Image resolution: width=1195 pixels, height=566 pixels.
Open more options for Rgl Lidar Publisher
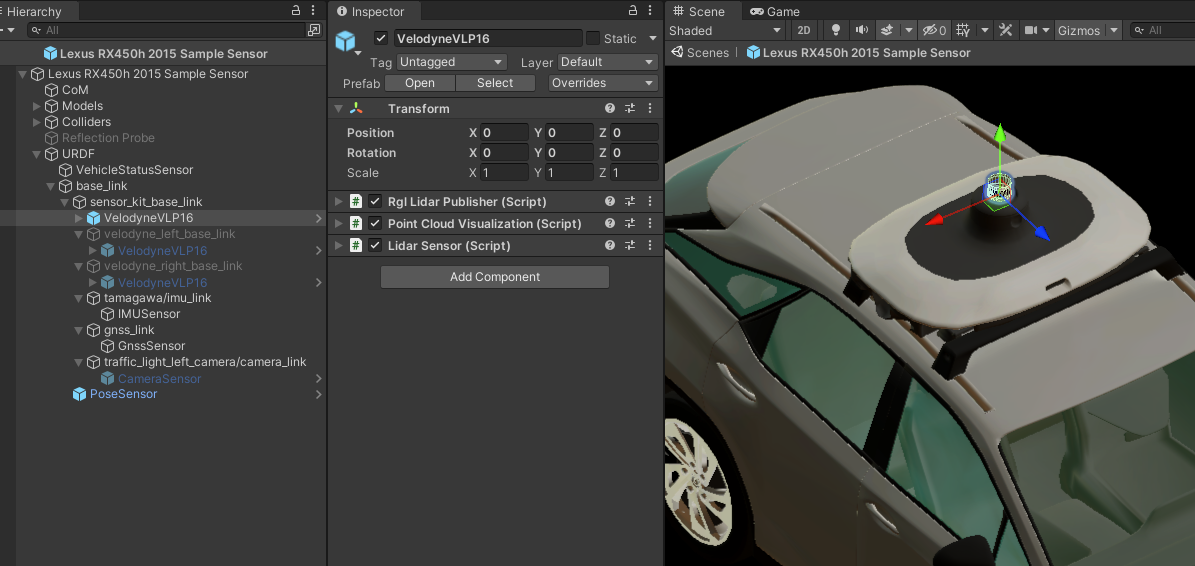click(x=650, y=202)
